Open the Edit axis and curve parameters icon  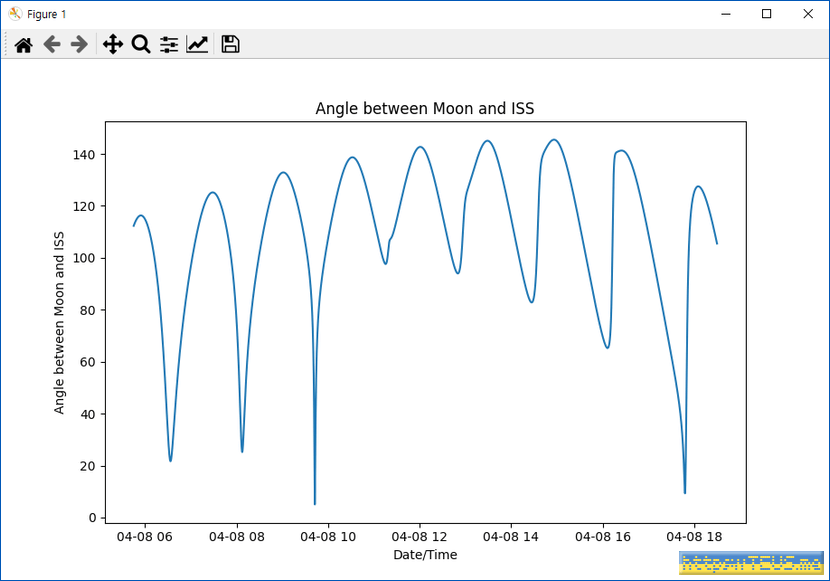pos(197,44)
